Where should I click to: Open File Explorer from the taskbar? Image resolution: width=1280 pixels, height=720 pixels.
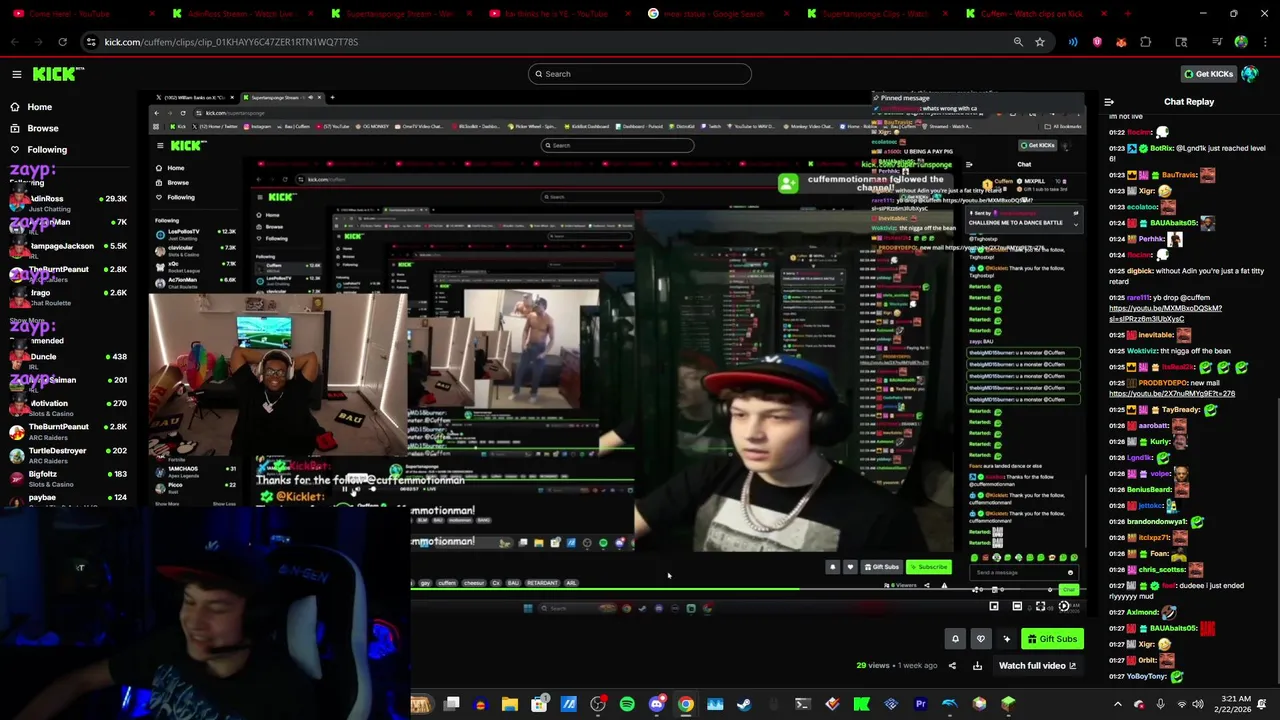(510, 705)
